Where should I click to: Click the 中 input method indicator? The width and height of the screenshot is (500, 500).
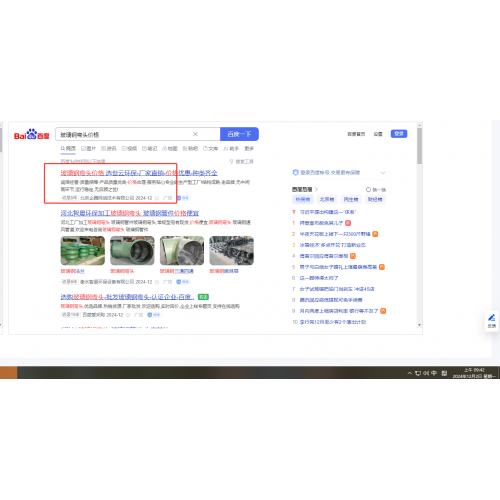point(434,373)
